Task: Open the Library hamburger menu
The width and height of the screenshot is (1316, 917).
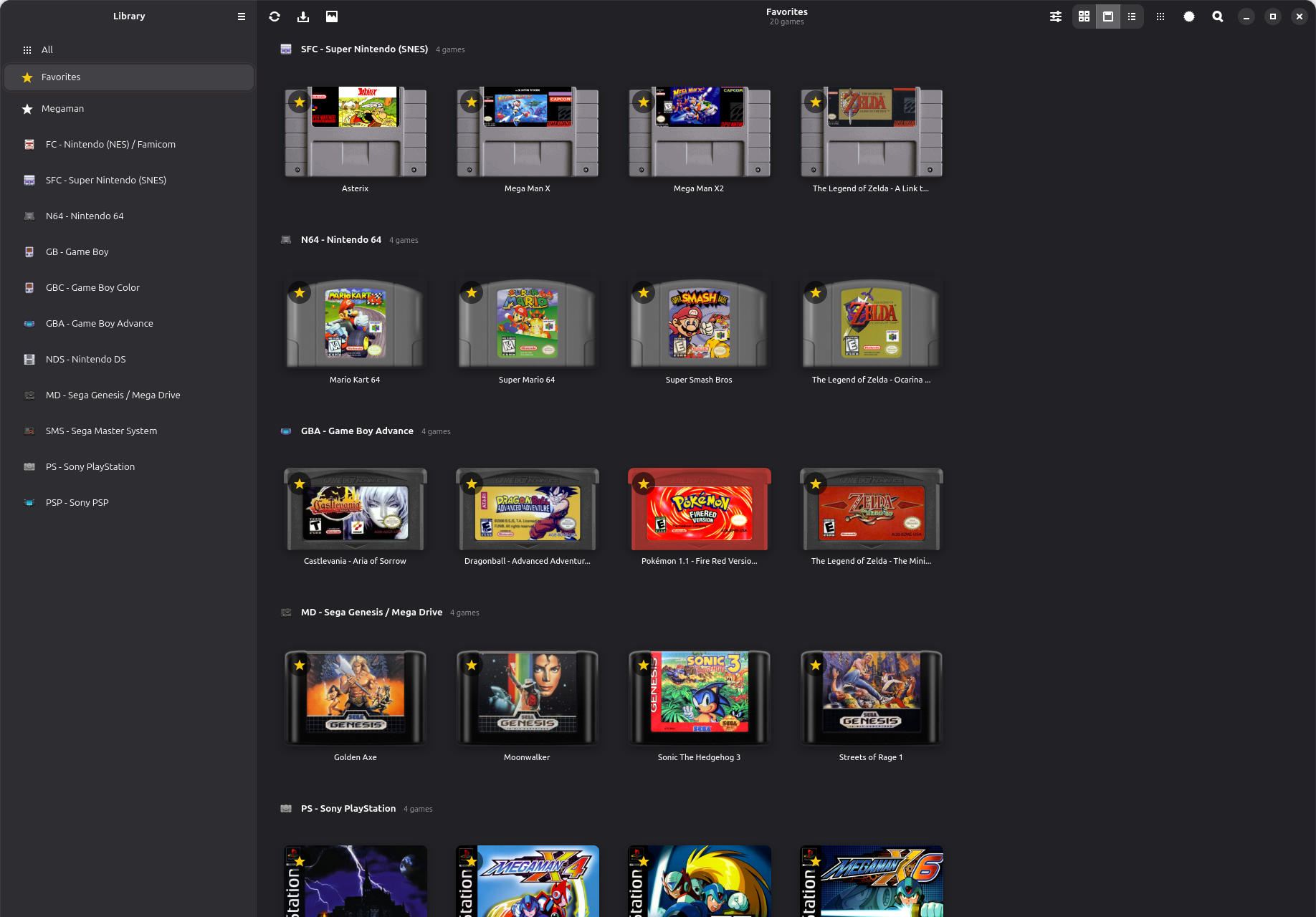Action: [242, 16]
